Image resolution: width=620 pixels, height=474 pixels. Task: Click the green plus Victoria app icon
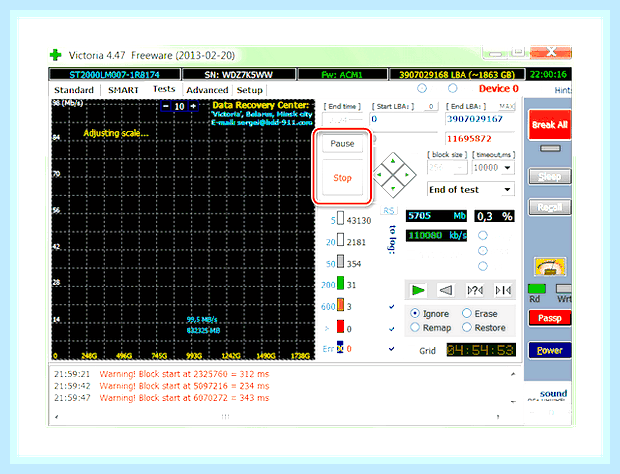coord(56,55)
